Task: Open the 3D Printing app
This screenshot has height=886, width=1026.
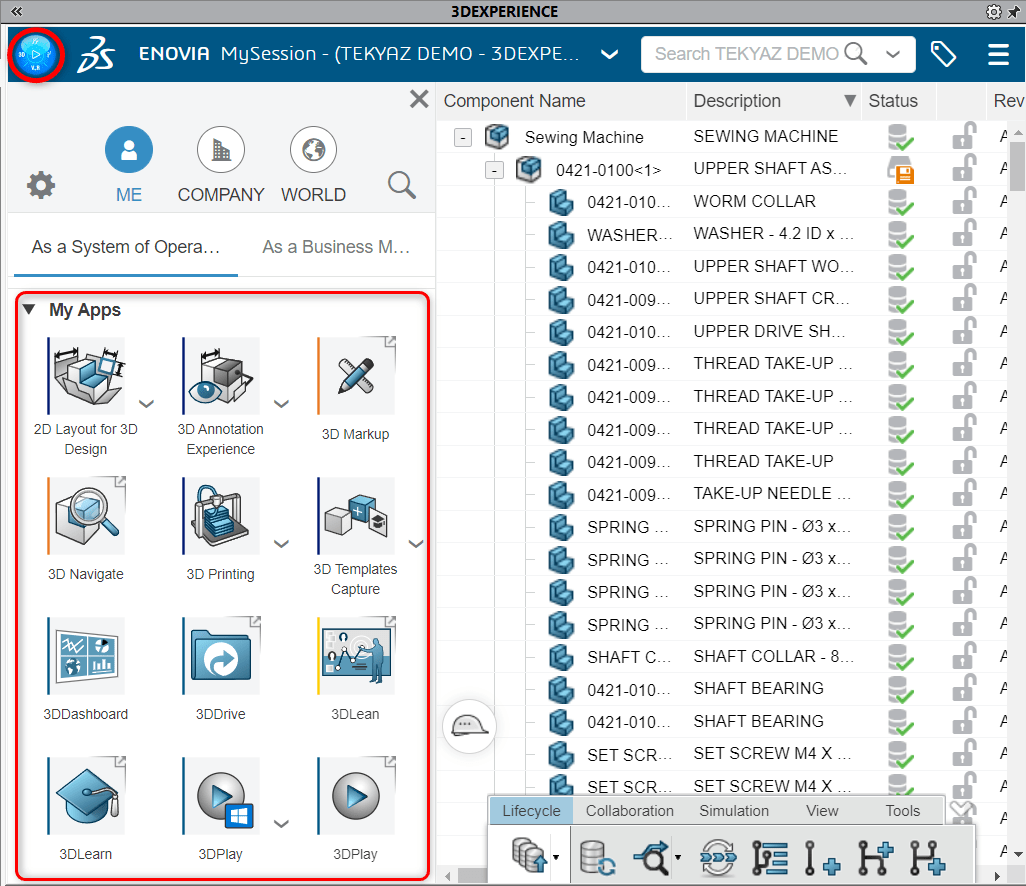Action: point(221,516)
